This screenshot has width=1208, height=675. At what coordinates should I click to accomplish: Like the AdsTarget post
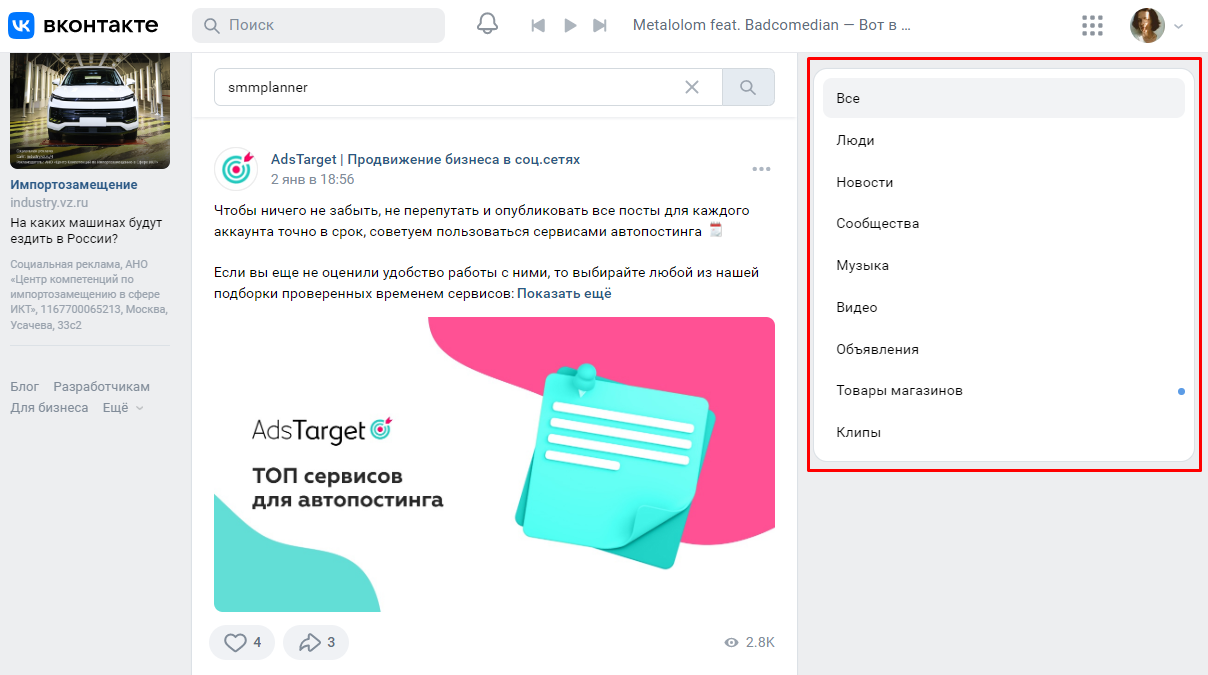[242, 642]
